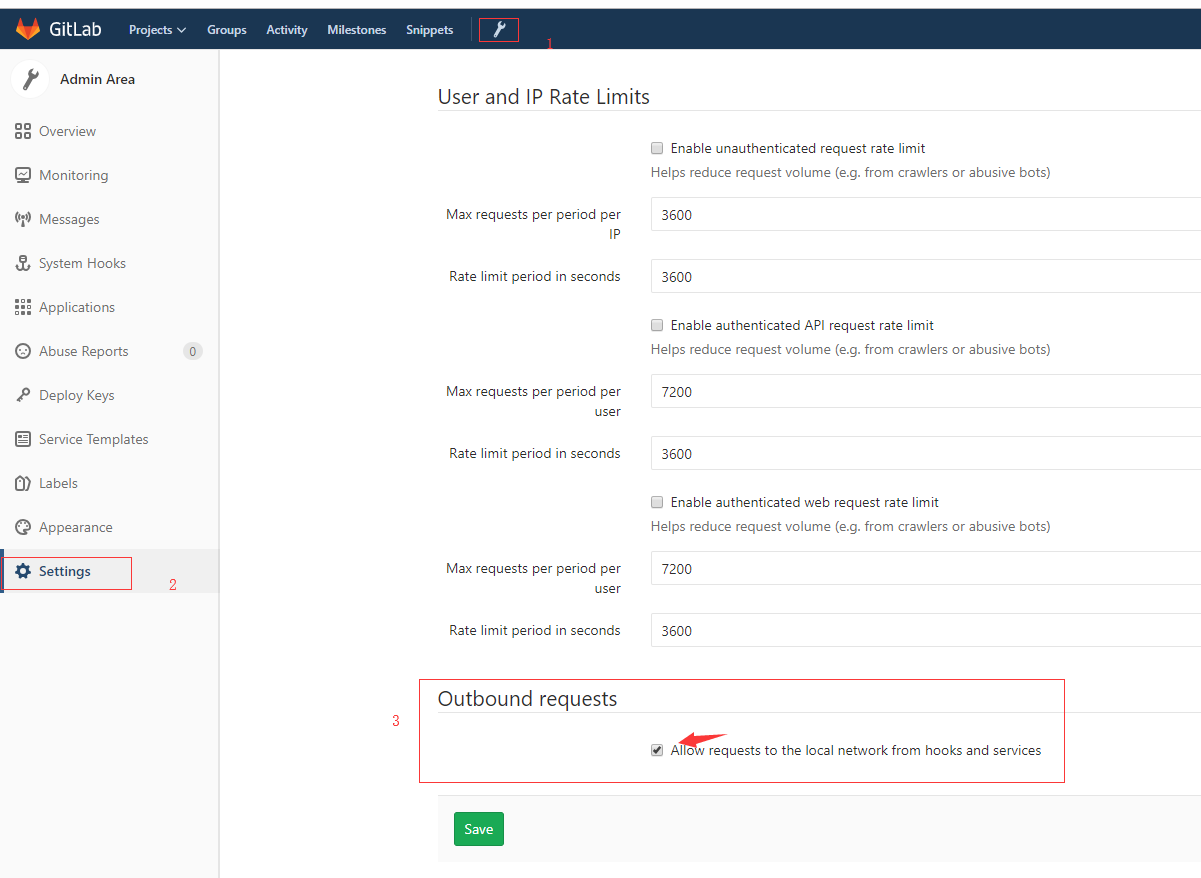The image size is (1201, 878).
Task: Go to the Groups menu
Action: click(x=226, y=29)
